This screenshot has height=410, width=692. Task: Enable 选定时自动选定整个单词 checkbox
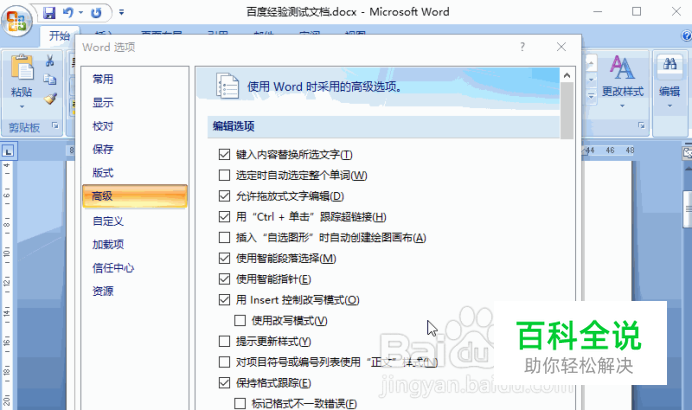point(224,175)
